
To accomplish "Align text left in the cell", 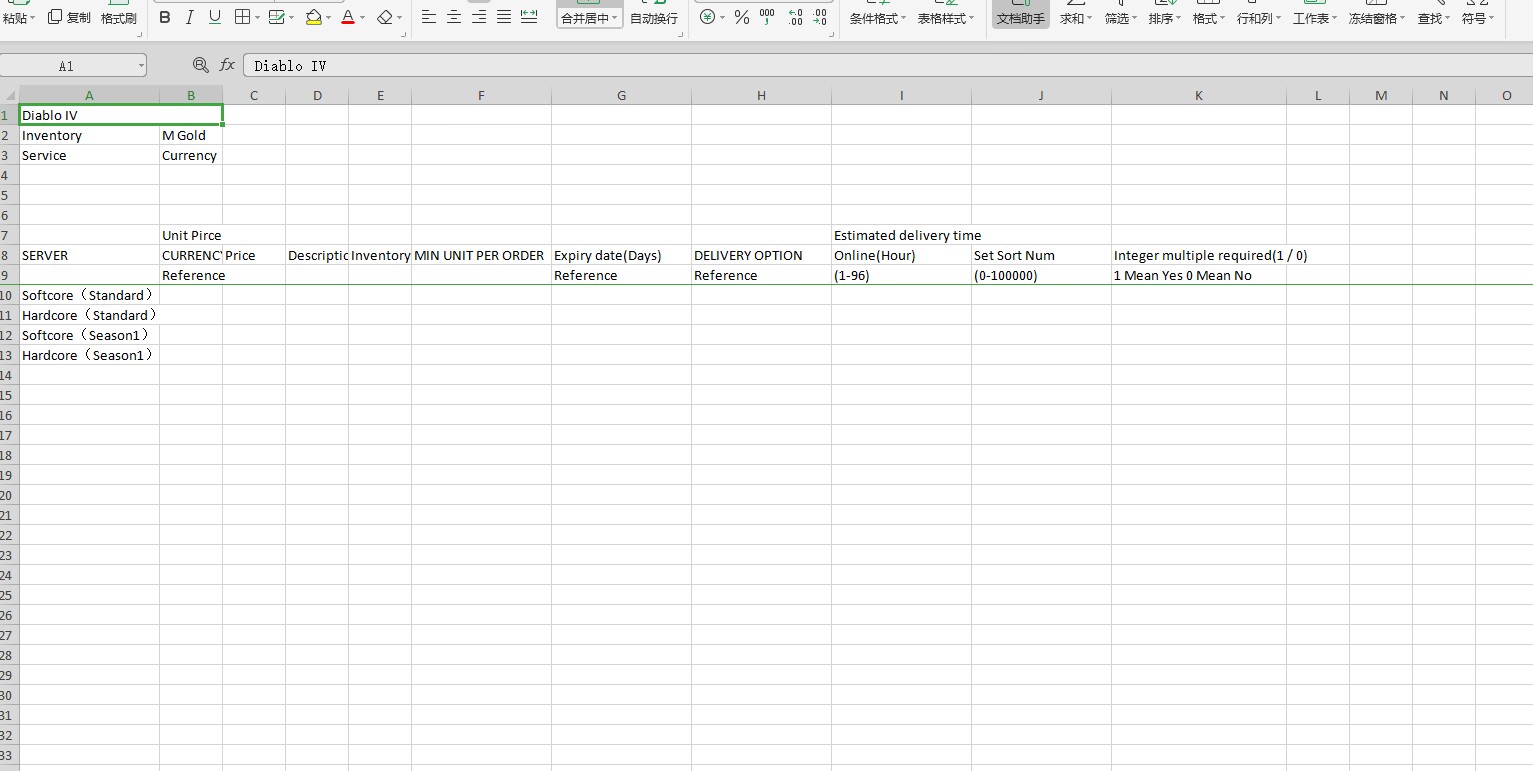I will click(x=429, y=17).
